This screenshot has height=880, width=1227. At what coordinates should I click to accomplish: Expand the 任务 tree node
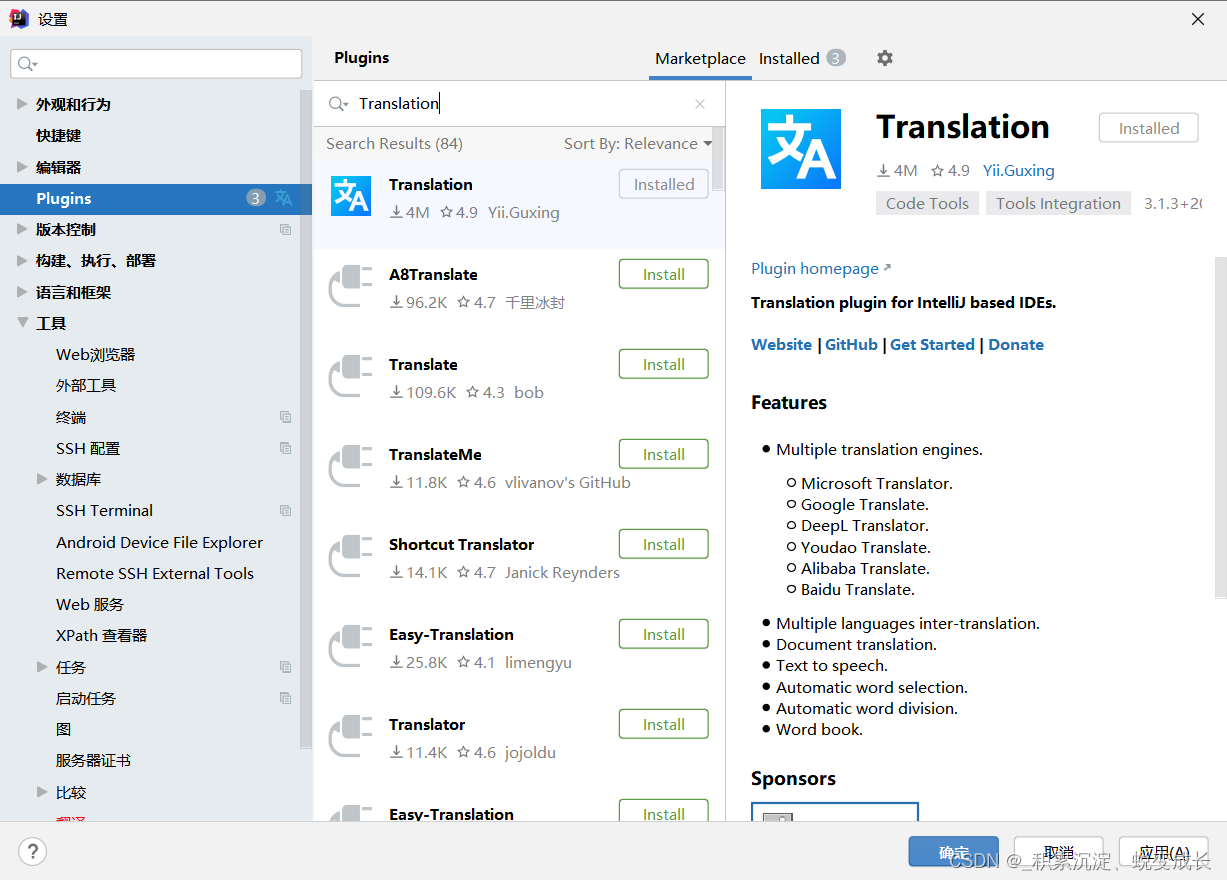[x=42, y=666]
